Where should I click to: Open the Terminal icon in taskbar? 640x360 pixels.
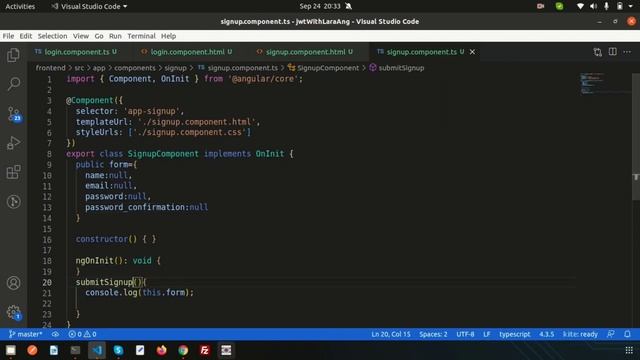(76, 350)
